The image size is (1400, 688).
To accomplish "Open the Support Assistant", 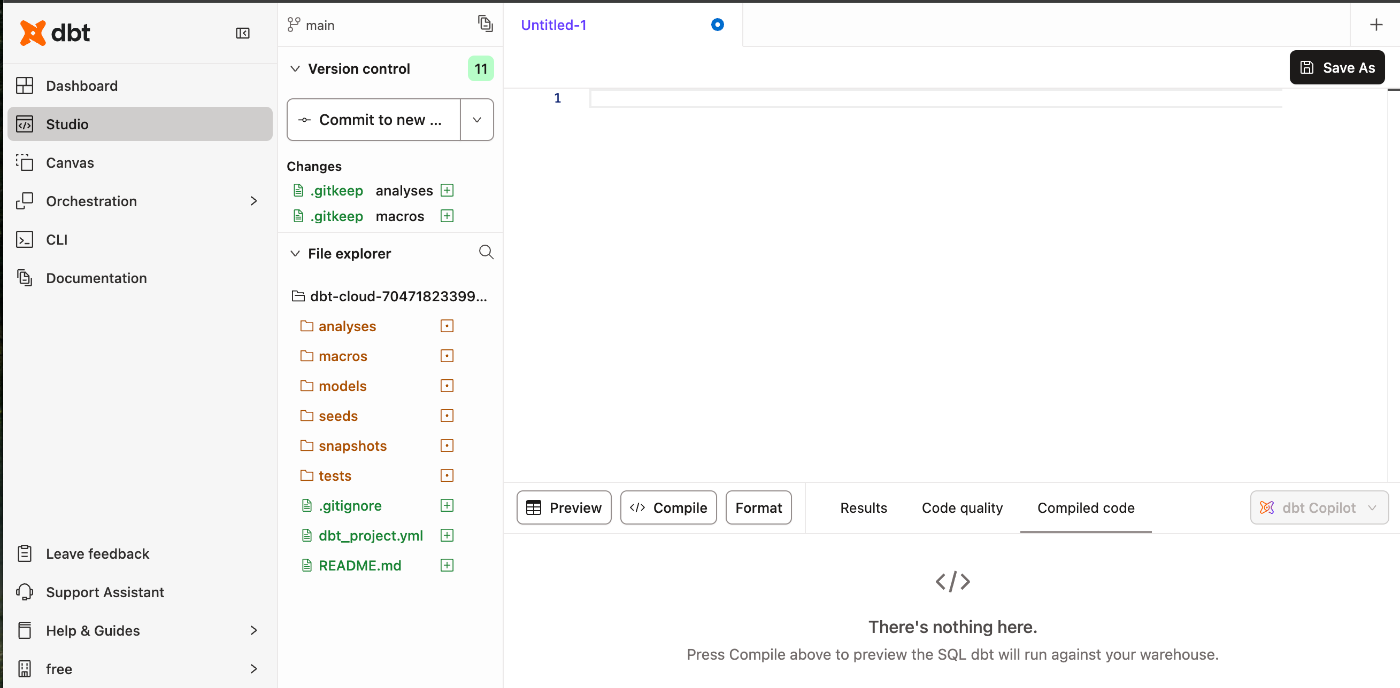I will [x=140, y=592].
